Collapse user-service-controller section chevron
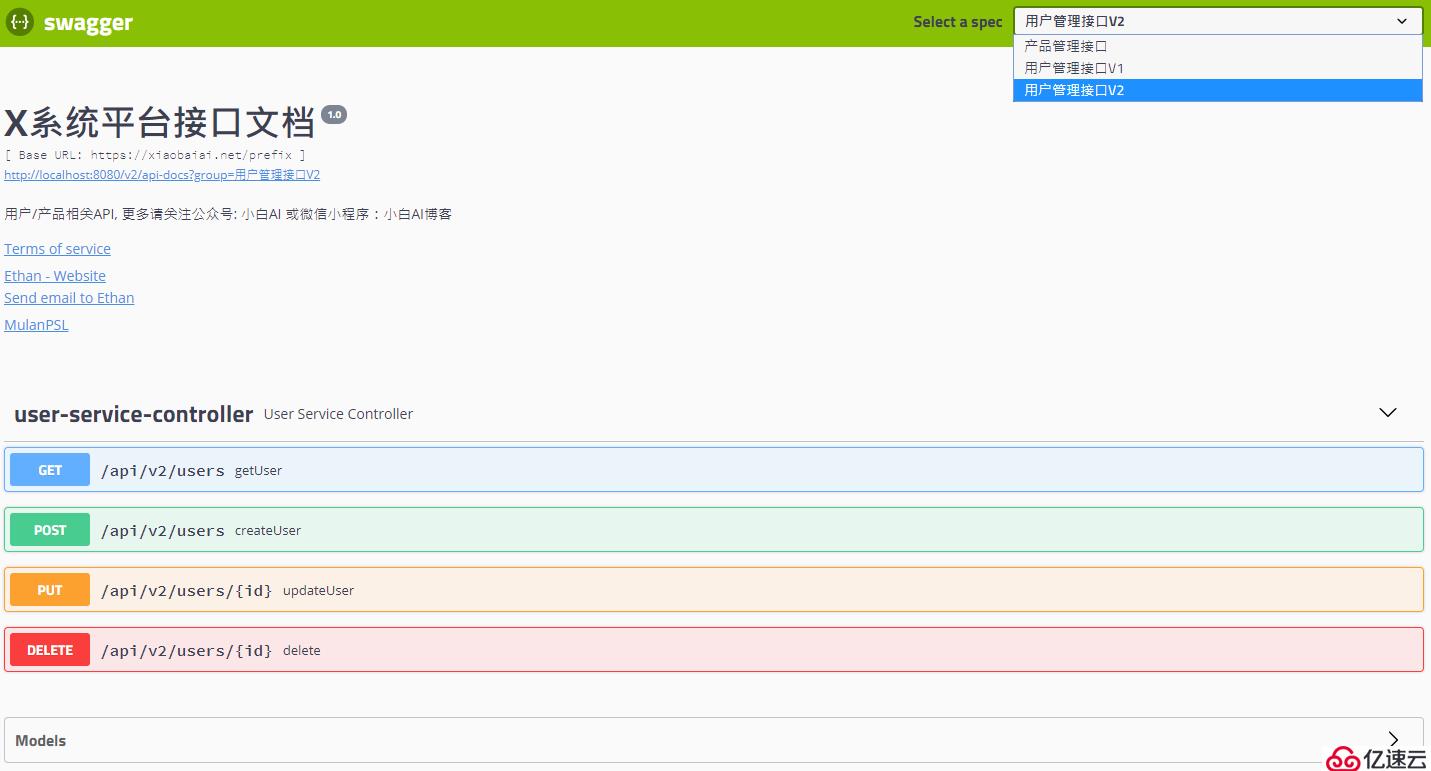The height and width of the screenshot is (771, 1431). (x=1388, y=413)
